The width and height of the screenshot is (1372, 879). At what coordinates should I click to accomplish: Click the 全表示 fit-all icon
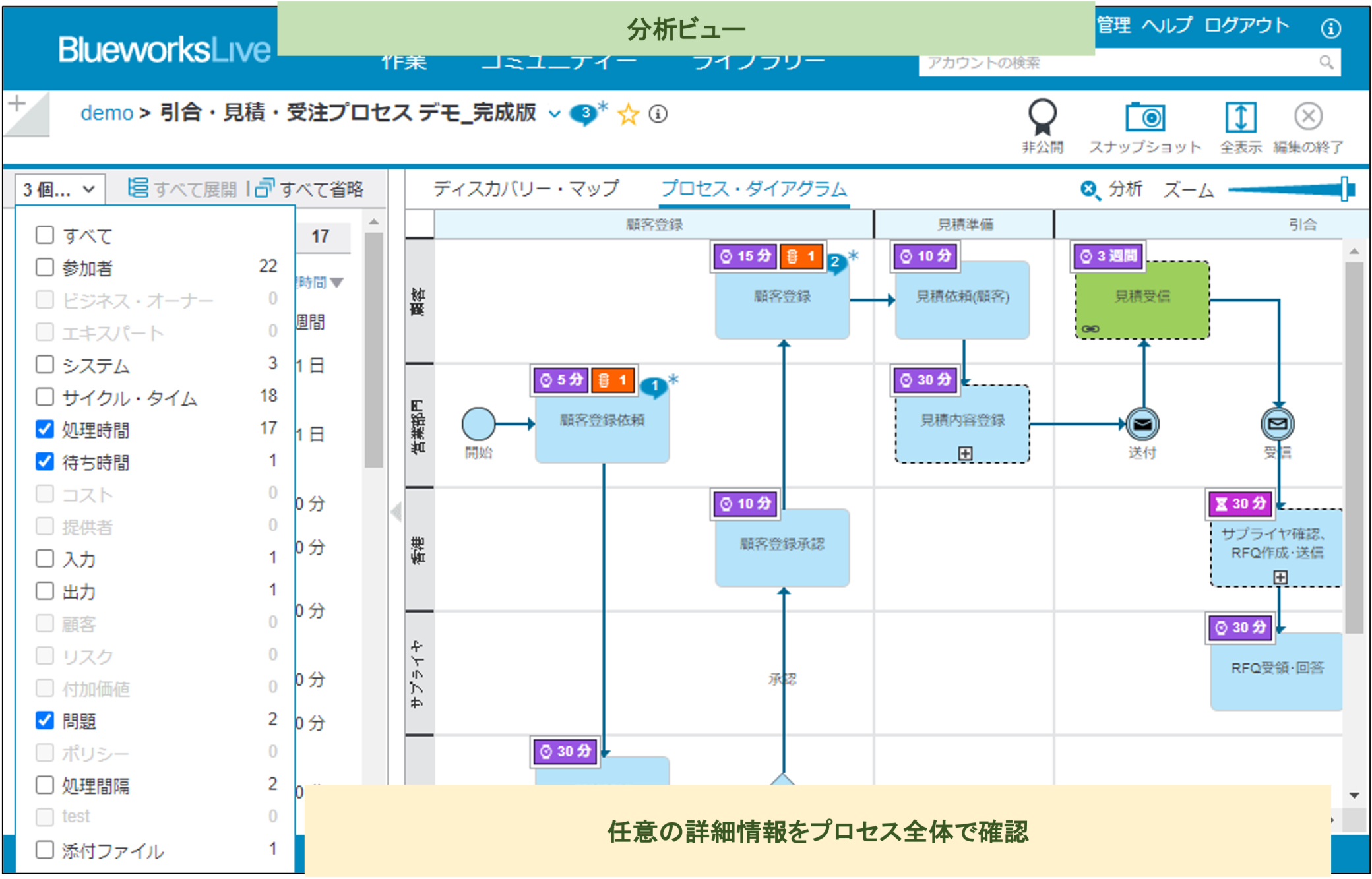coord(1240,117)
